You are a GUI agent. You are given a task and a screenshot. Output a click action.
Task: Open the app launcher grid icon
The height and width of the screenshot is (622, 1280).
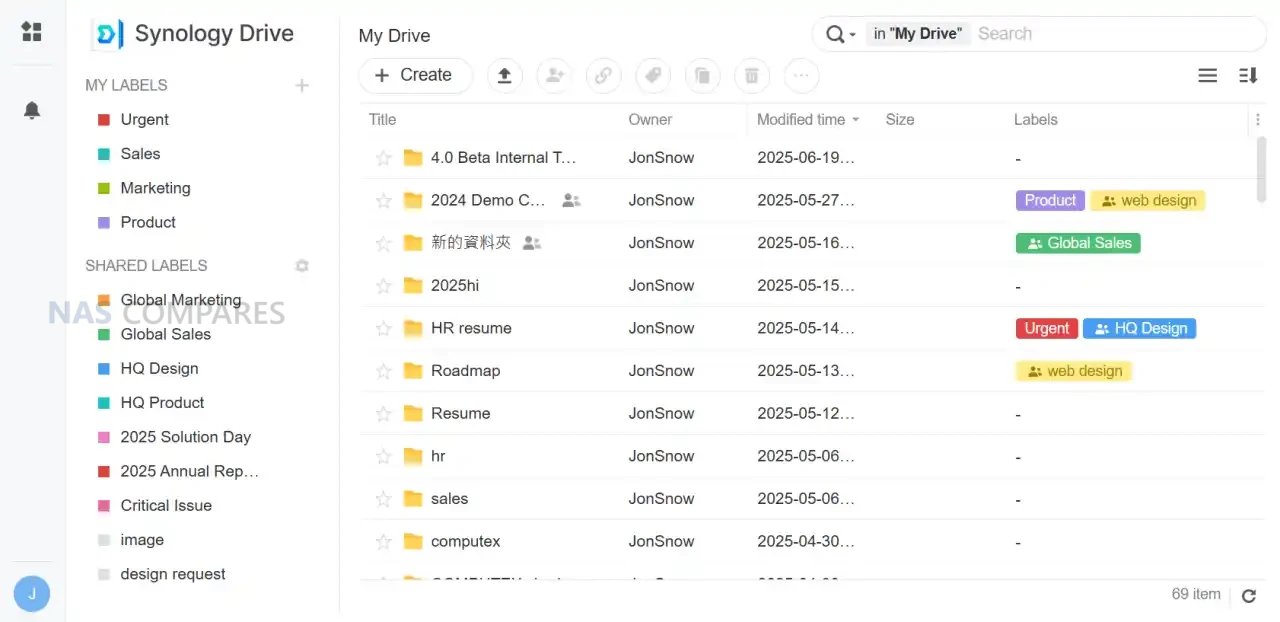pyautogui.click(x=32, y=32)
